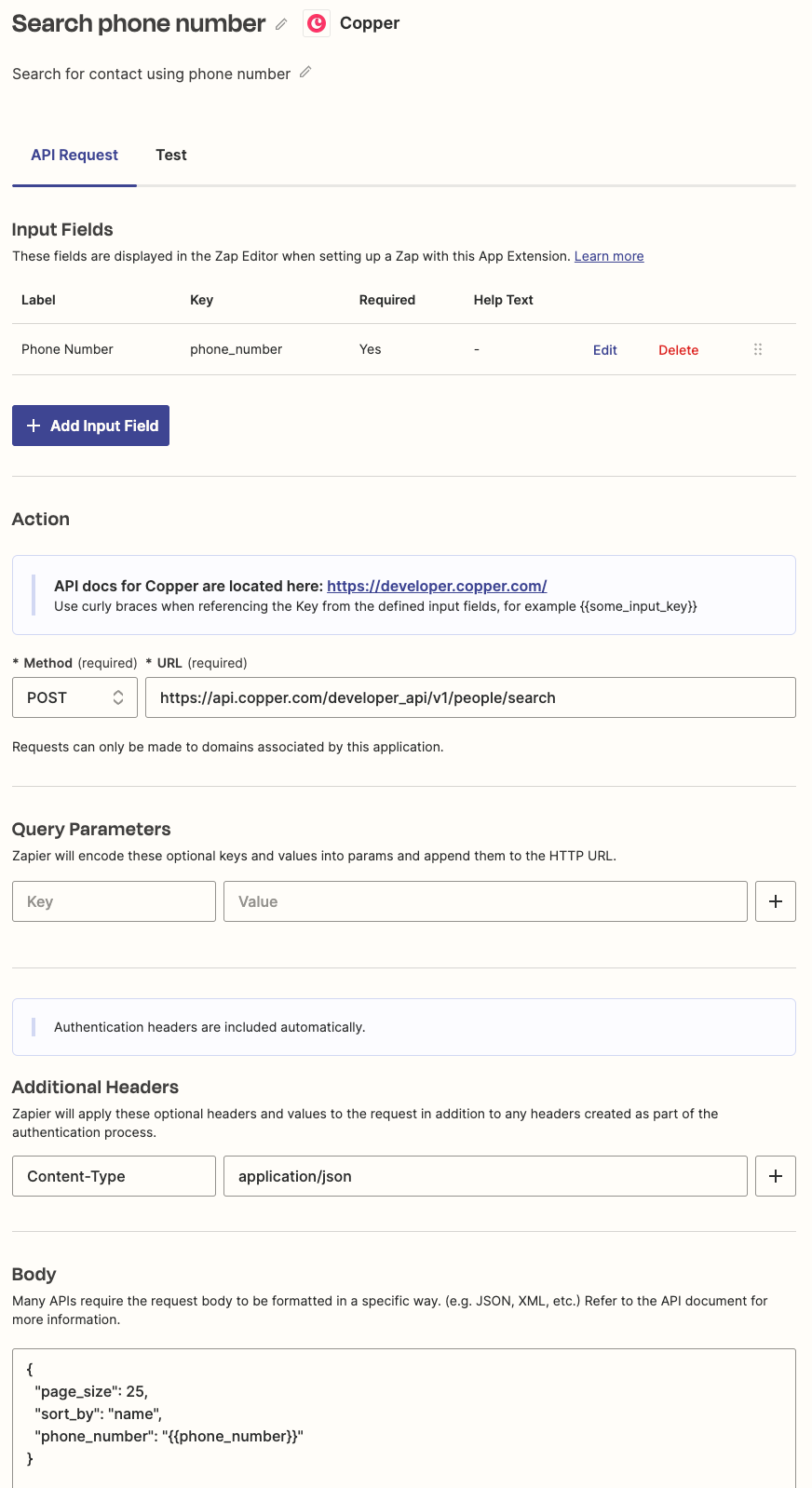Viewport: 812px width, 1488px height.
Task: Click the phone_number key cell
Action: coord(237,349)
